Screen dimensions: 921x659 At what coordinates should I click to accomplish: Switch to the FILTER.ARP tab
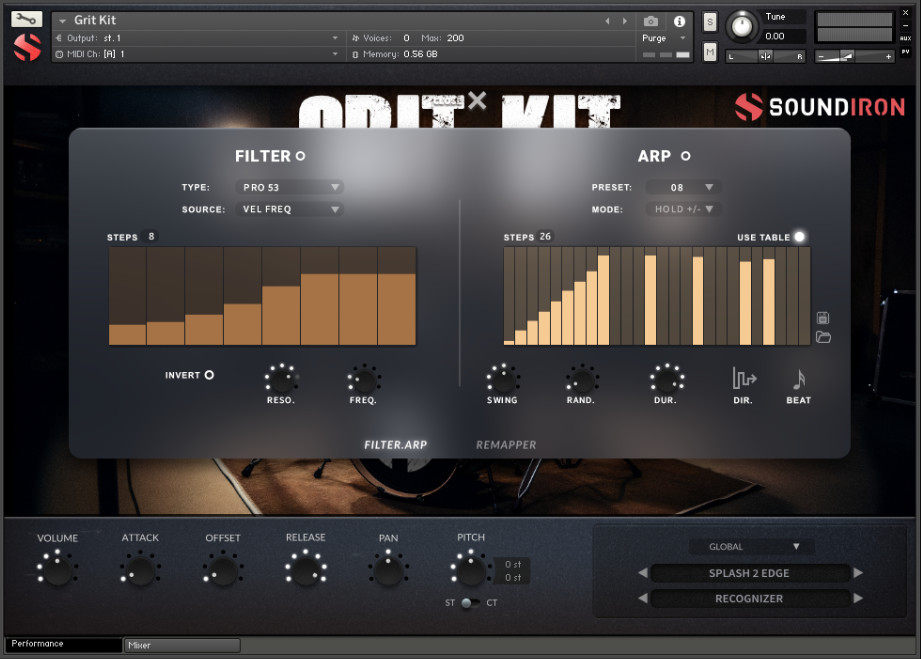click(395, 445)
